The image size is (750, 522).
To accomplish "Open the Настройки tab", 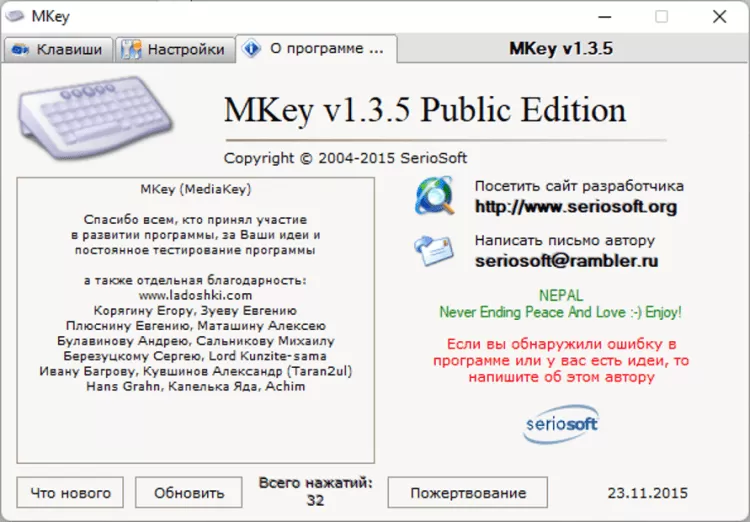I will point(175,50).
